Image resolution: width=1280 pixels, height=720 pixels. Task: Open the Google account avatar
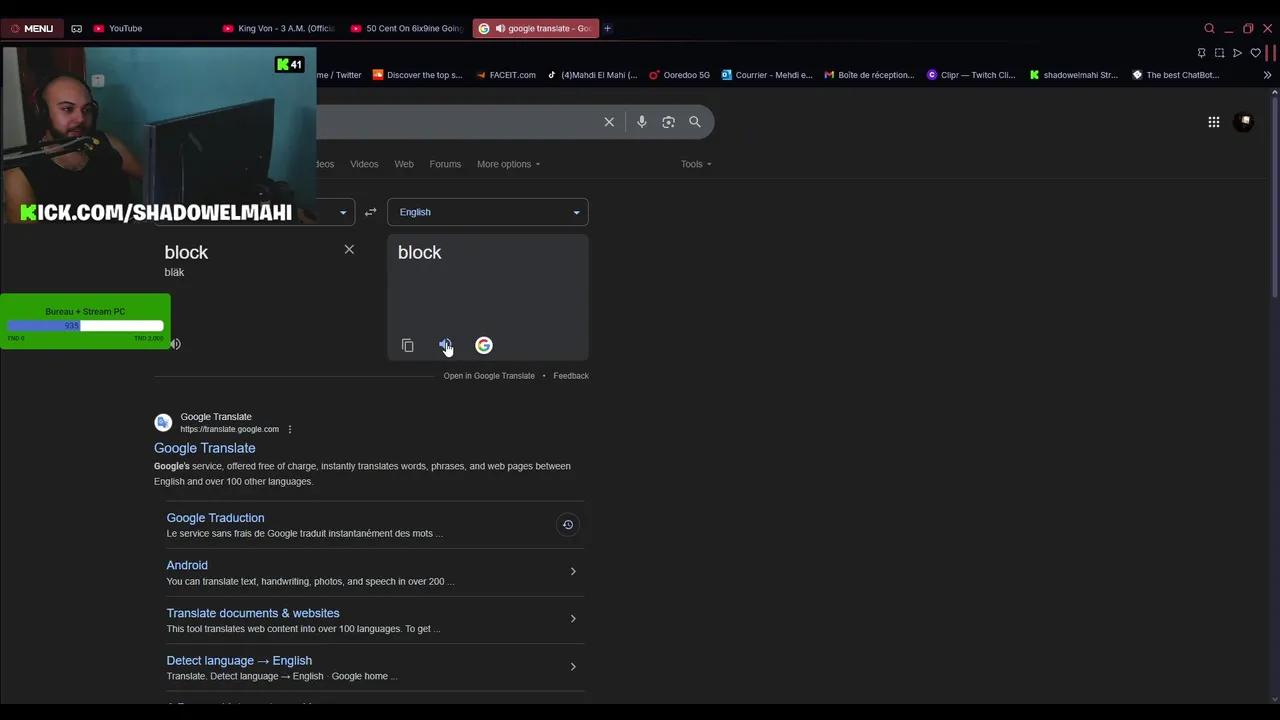1244,122
